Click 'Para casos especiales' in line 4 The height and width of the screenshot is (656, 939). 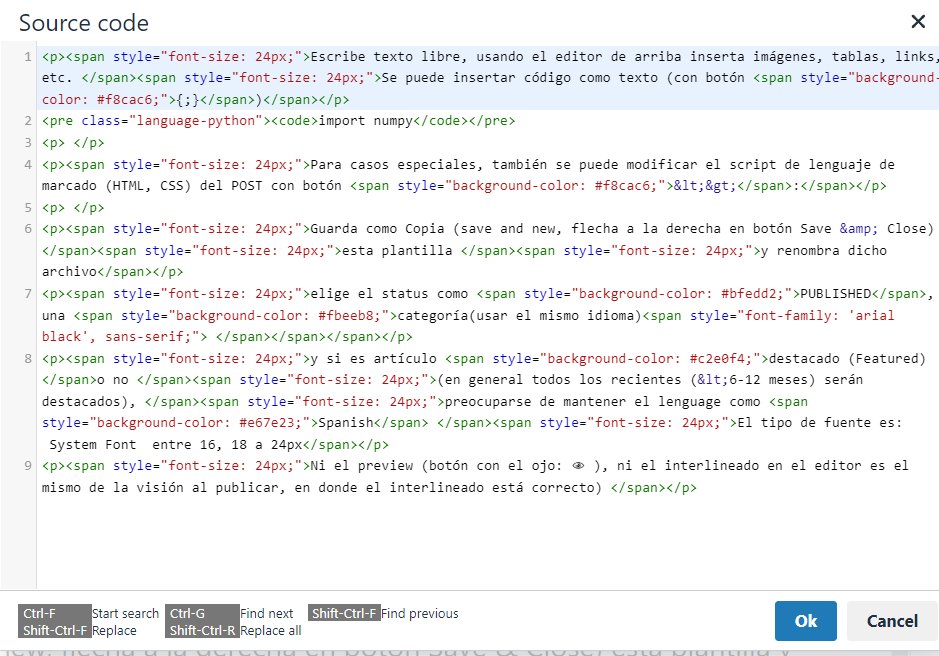[x=393, y=164]
